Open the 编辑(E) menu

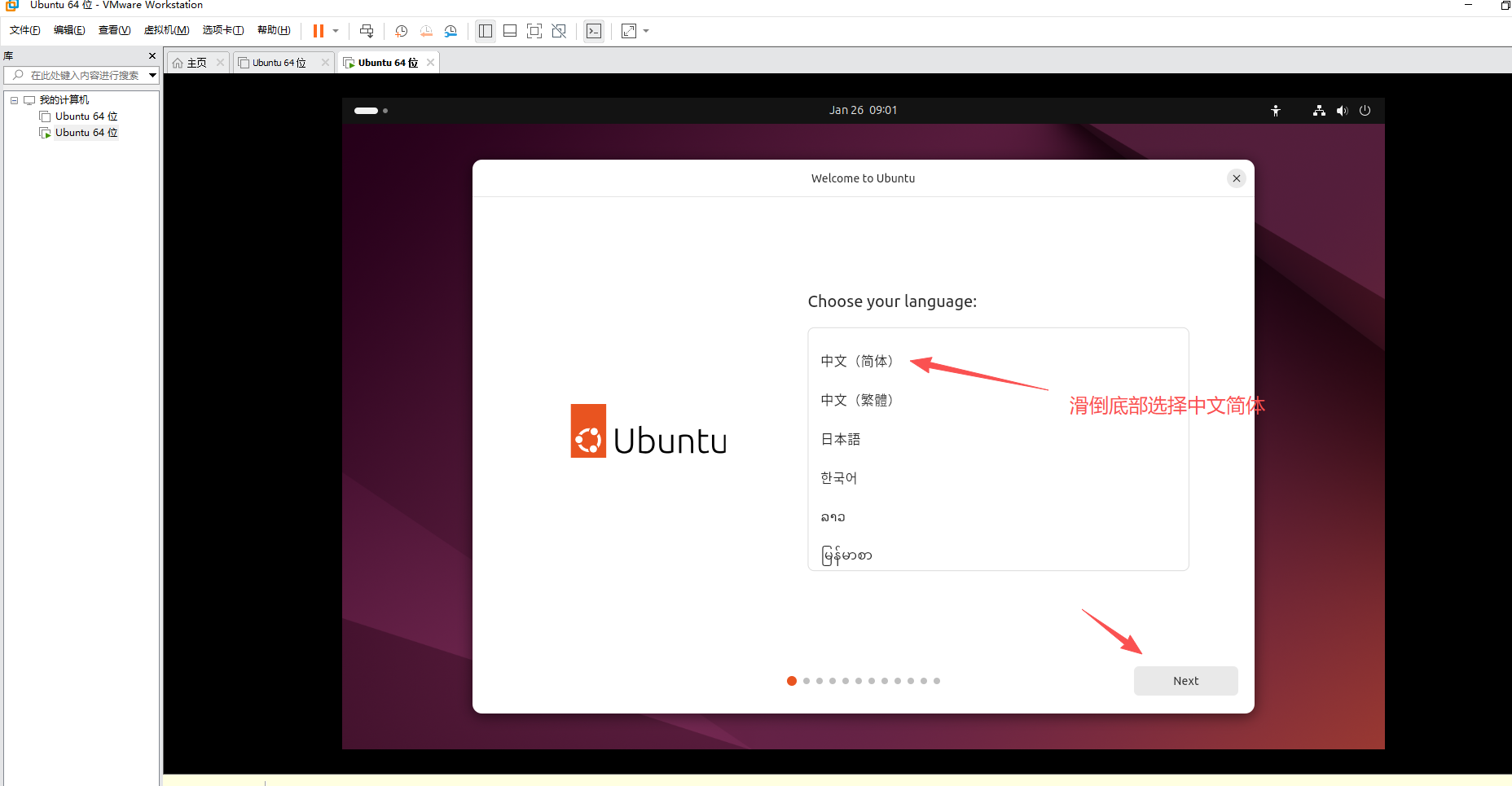[69, 30]
